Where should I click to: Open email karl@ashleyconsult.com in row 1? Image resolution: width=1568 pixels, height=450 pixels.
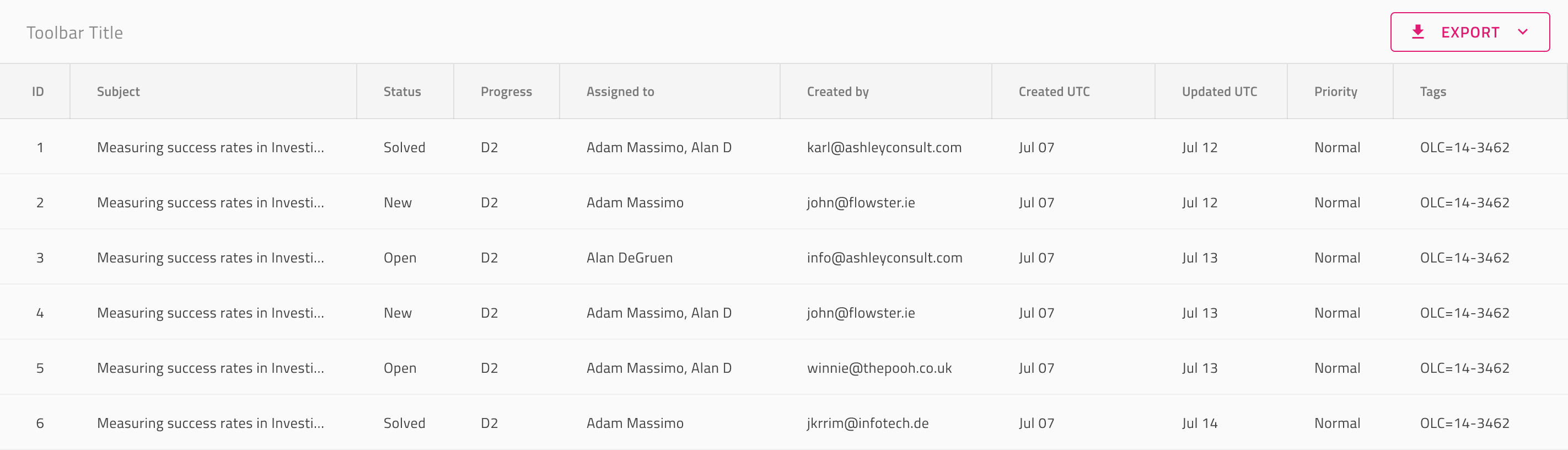[884, 147]
